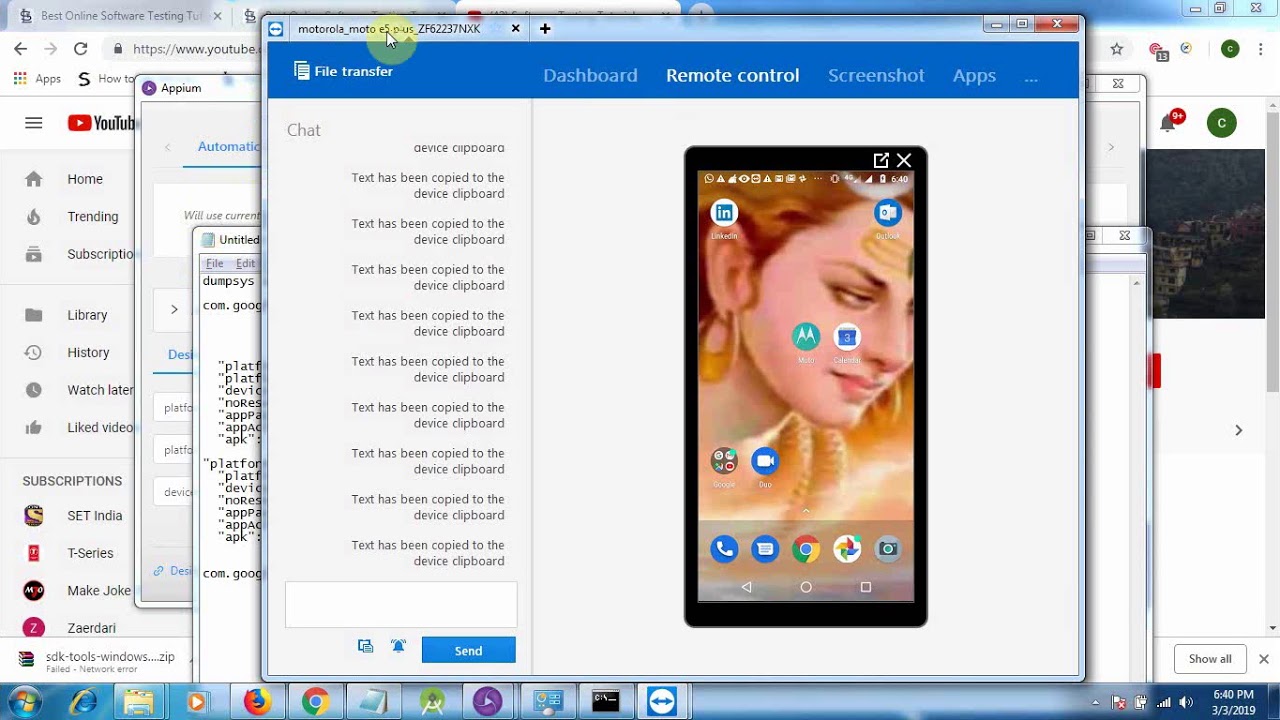This screenshot has height=720, width=1280.
Task: Close the motorola_moto session tab
Action: click(x=515, y=29)
